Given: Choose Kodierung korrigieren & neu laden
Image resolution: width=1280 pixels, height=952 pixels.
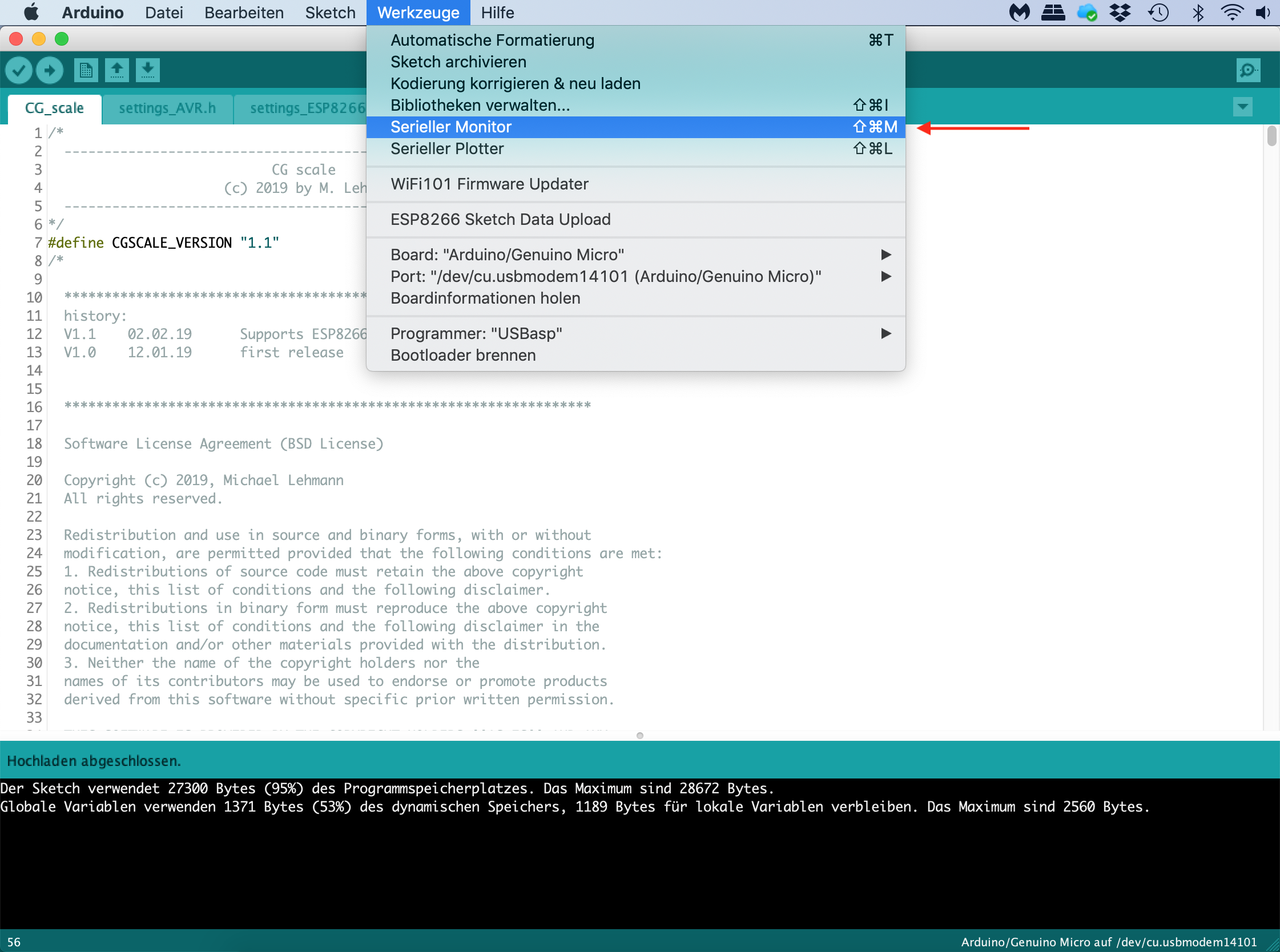Looking at the screenshot, I should [x=635, y=83].
